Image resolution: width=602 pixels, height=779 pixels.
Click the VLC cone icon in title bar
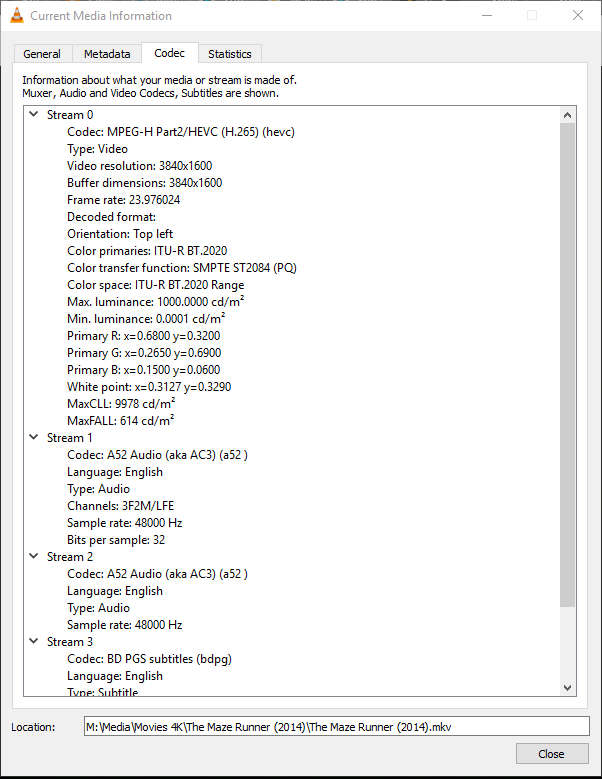[17, 15]
